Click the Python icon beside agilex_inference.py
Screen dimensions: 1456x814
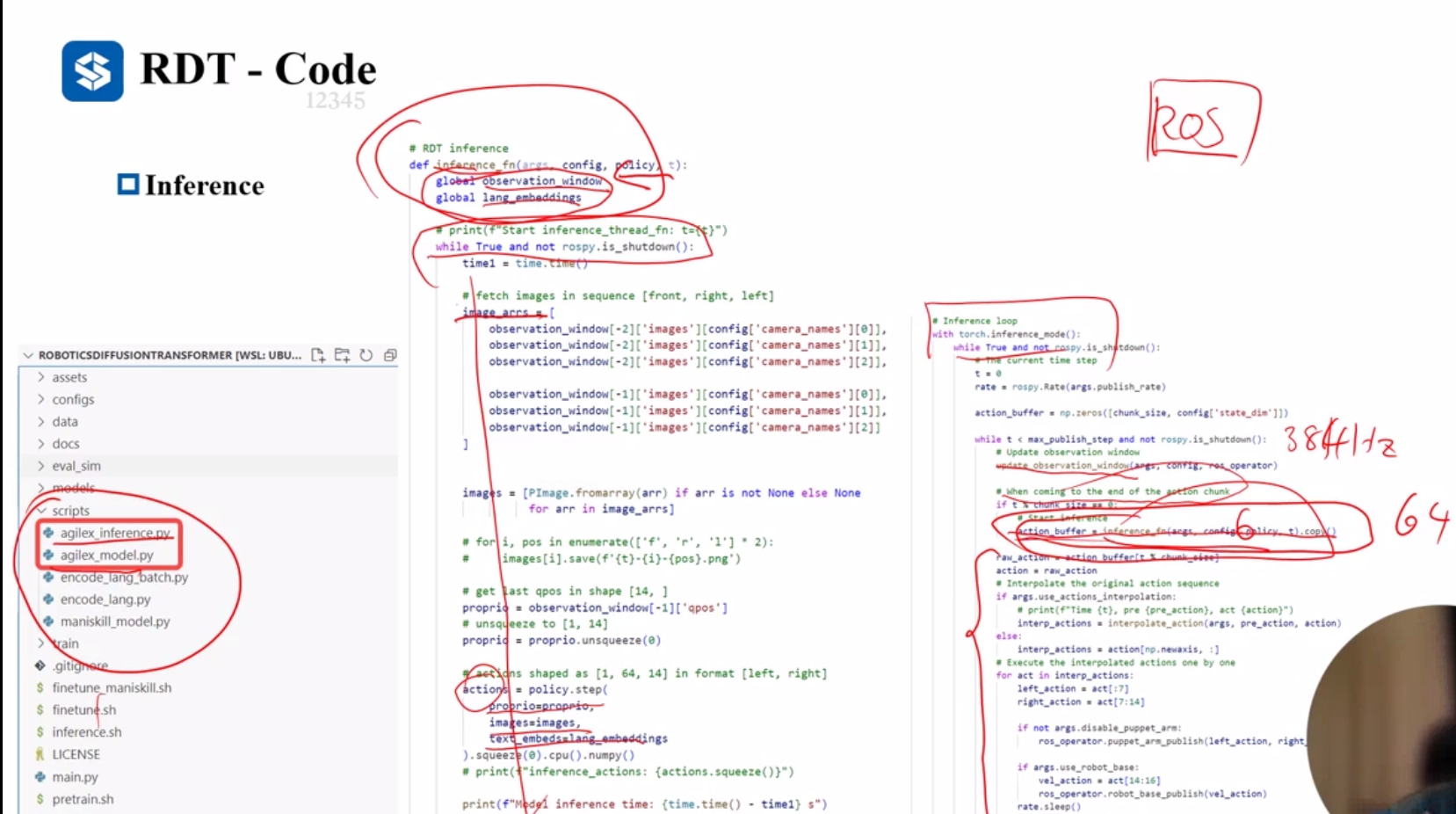coord(48,533)
